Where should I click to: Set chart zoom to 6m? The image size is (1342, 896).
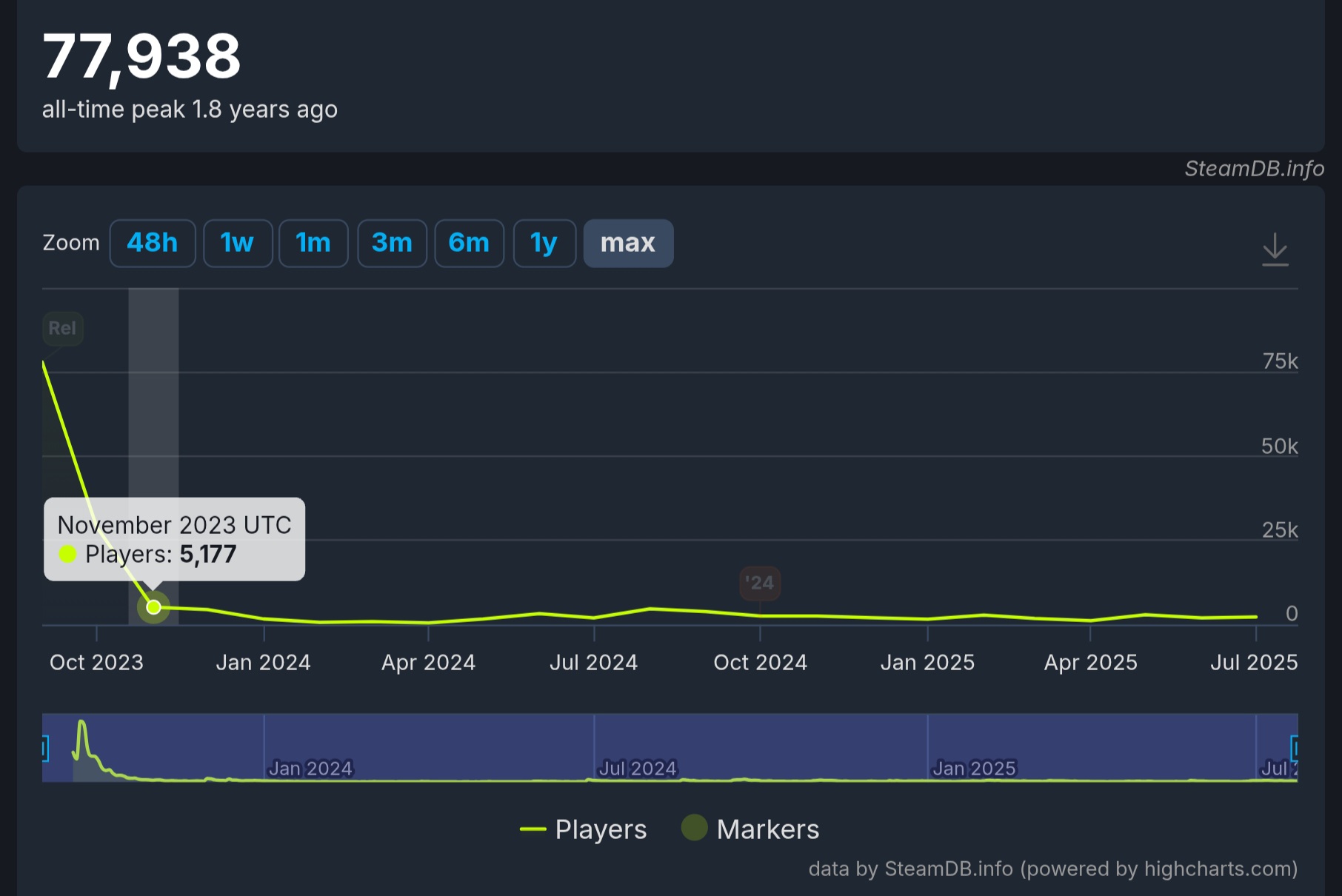click(470, 243)
